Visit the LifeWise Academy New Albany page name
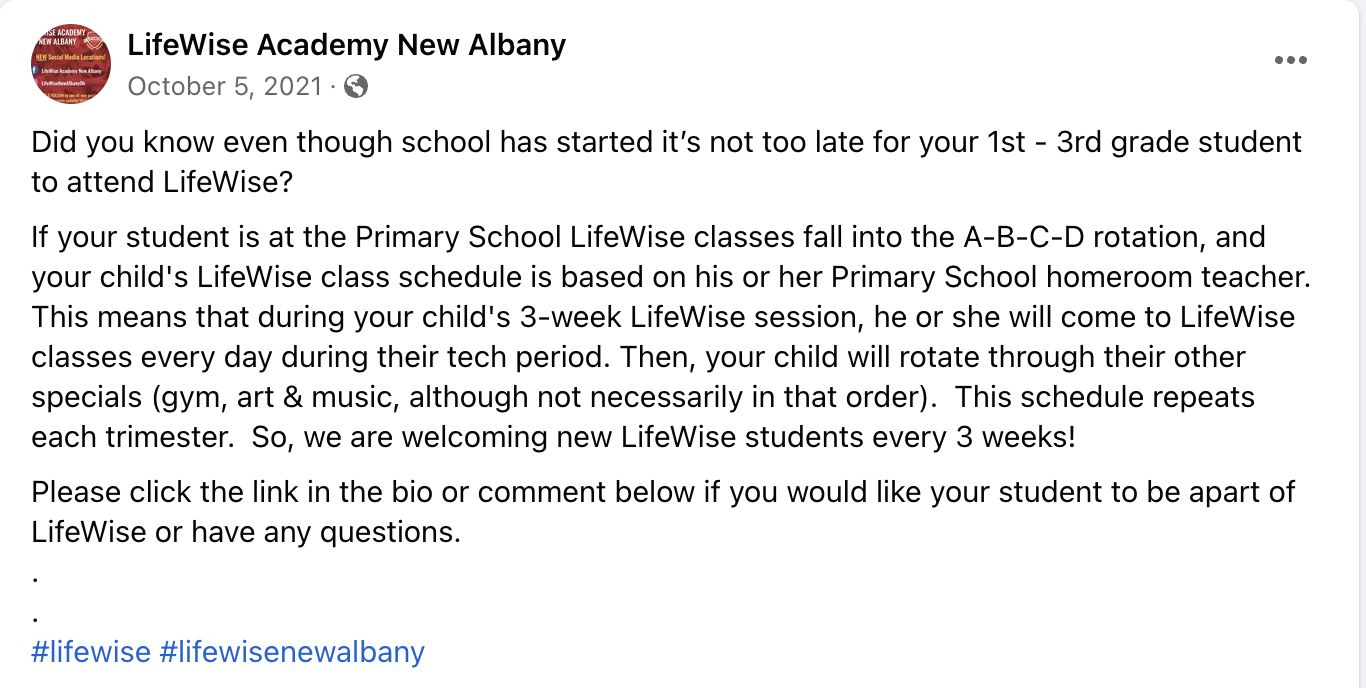The height and width of the screenshot is (688, 1366). 347,45
